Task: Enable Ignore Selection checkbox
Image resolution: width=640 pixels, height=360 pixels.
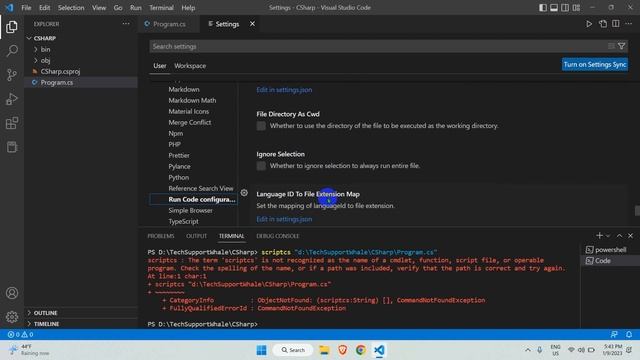Action: point(261,166)
